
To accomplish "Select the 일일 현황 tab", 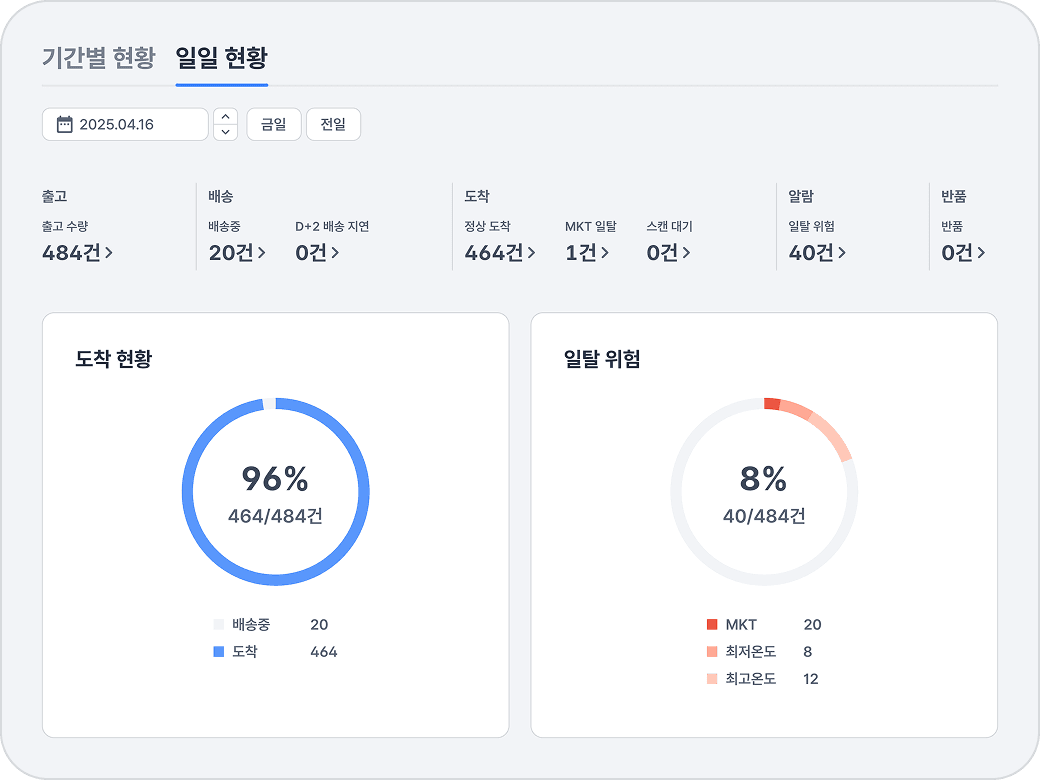I will 221,57.
